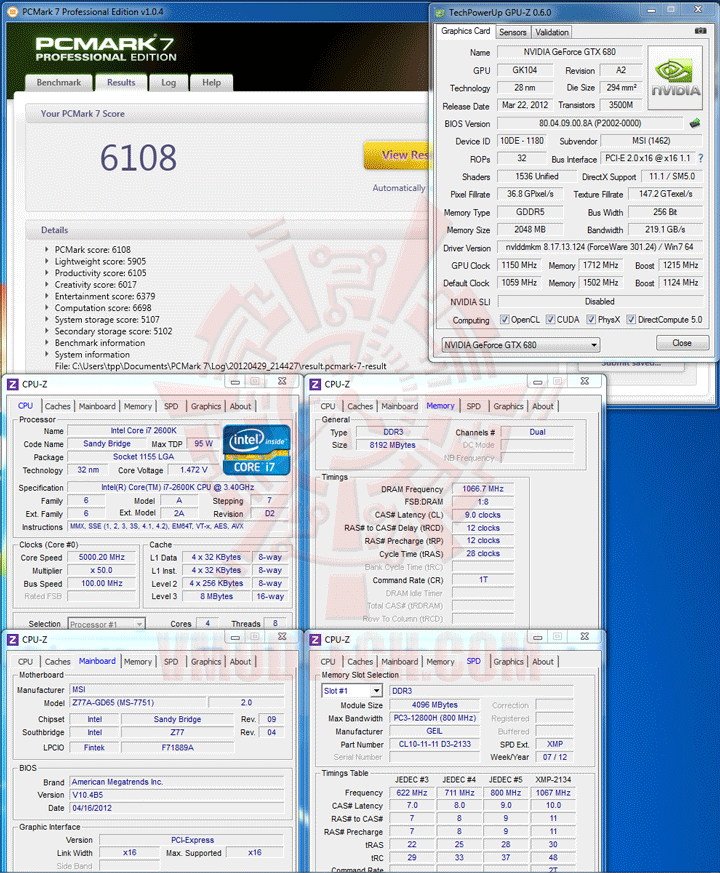Click the Driver Version field in GPU-Z
This screenshot has height=873, width=720.
(x=599, y=247)
